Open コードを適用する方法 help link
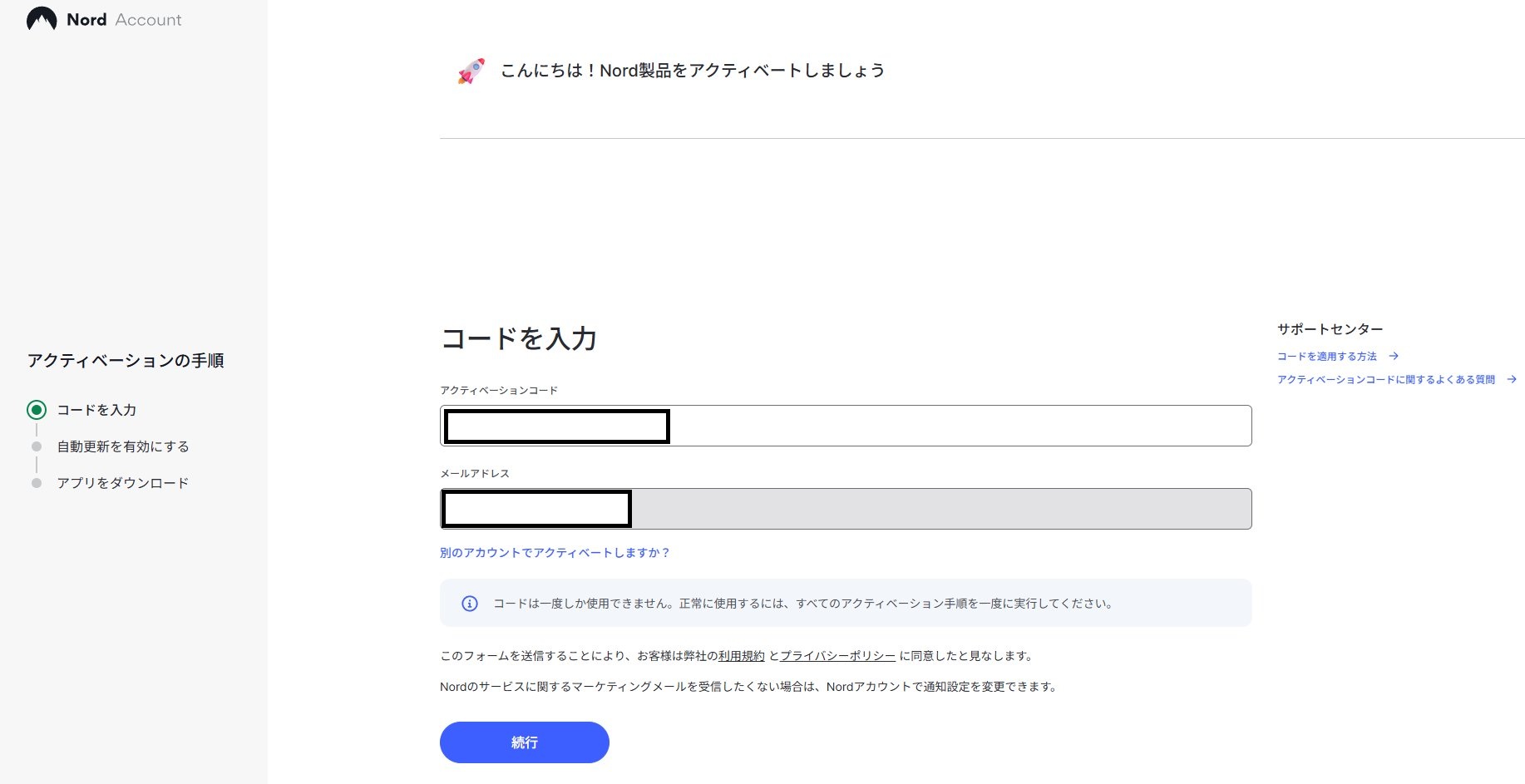 point(1327,357)
